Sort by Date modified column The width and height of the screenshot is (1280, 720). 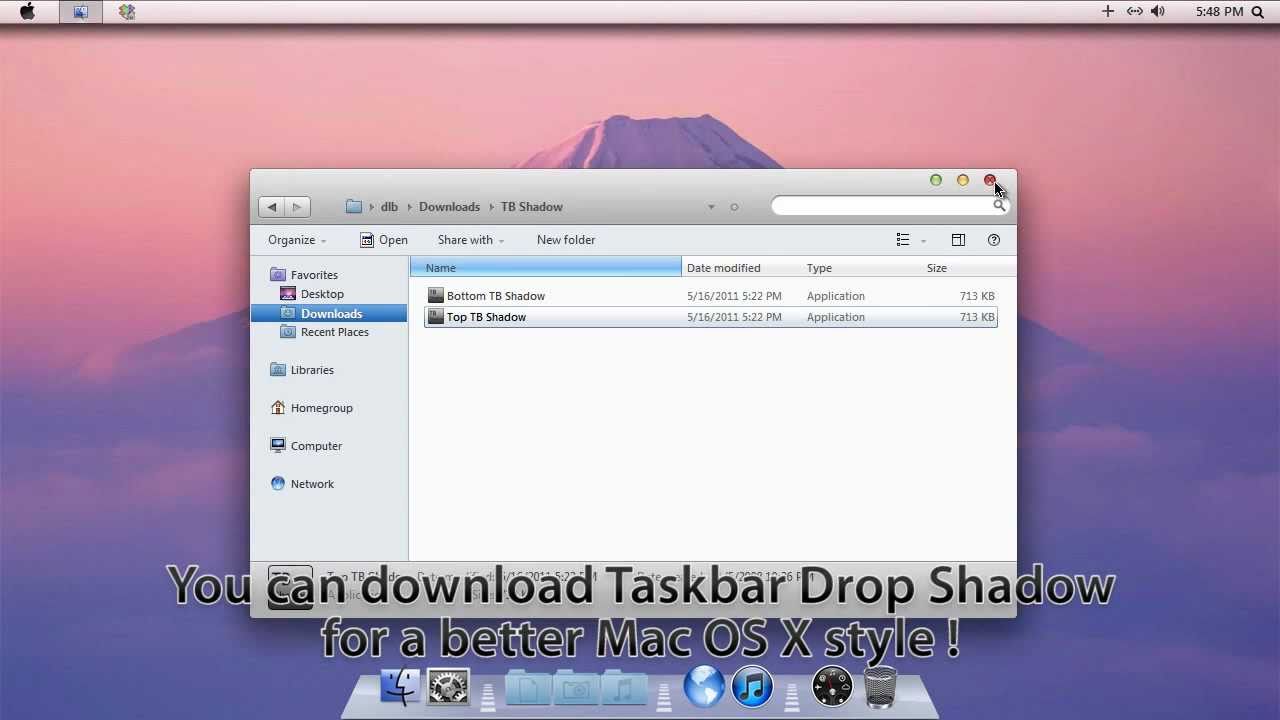(x=743, y=268)
